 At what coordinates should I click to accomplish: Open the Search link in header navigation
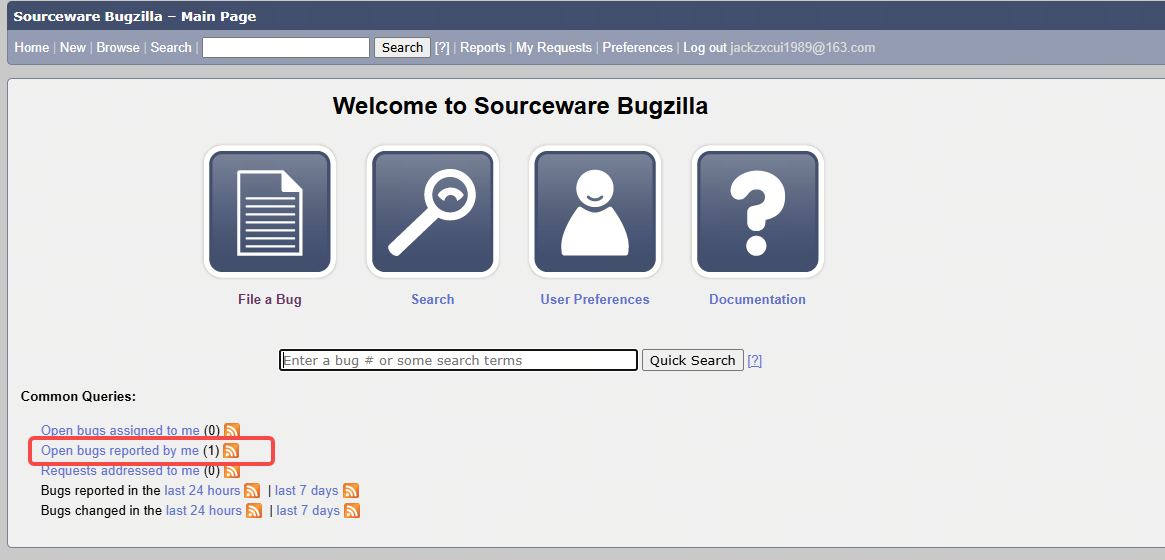click(x=171, y=48)
